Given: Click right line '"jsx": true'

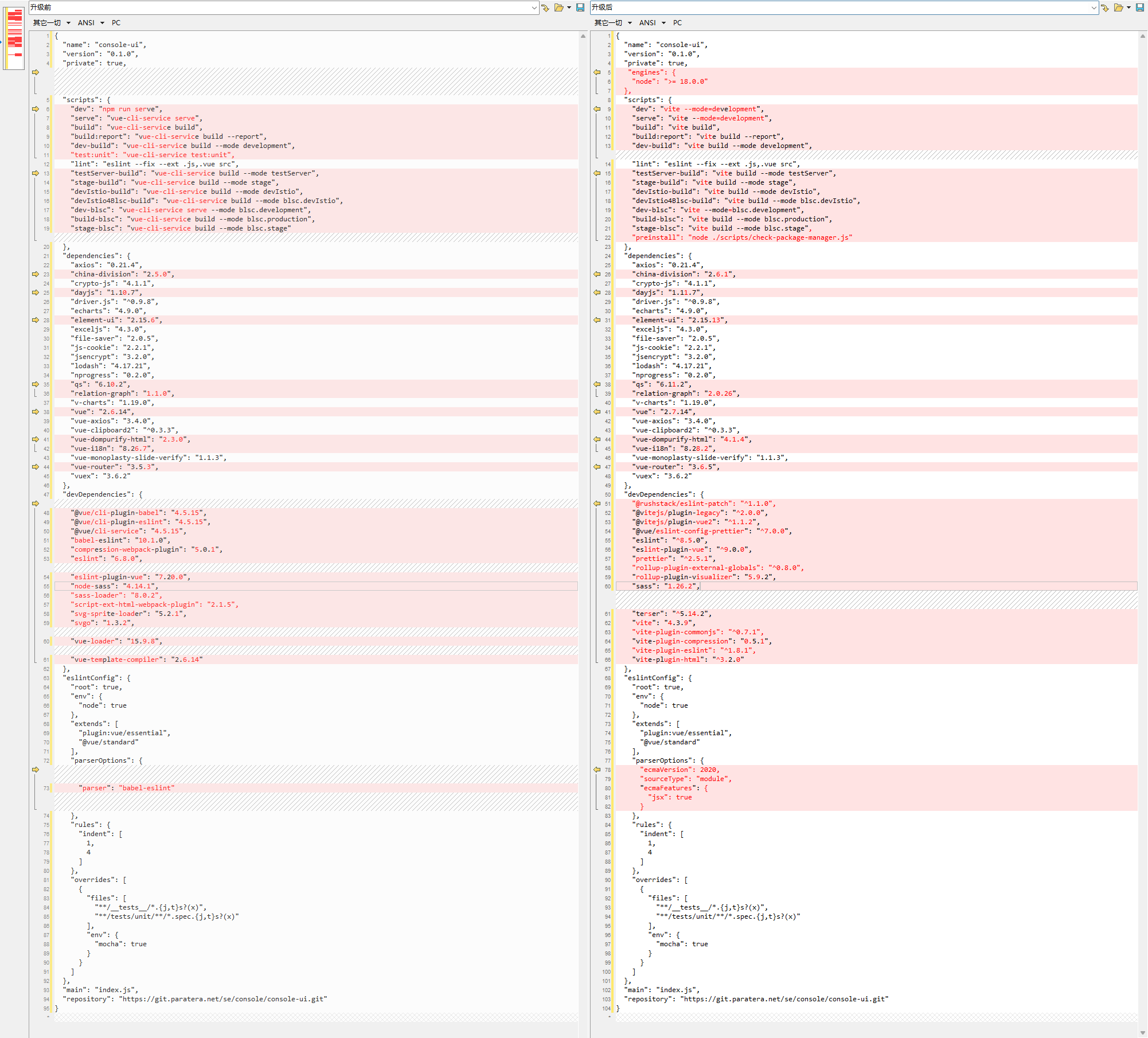Looking at the screenshot, I should click(670, 797).
